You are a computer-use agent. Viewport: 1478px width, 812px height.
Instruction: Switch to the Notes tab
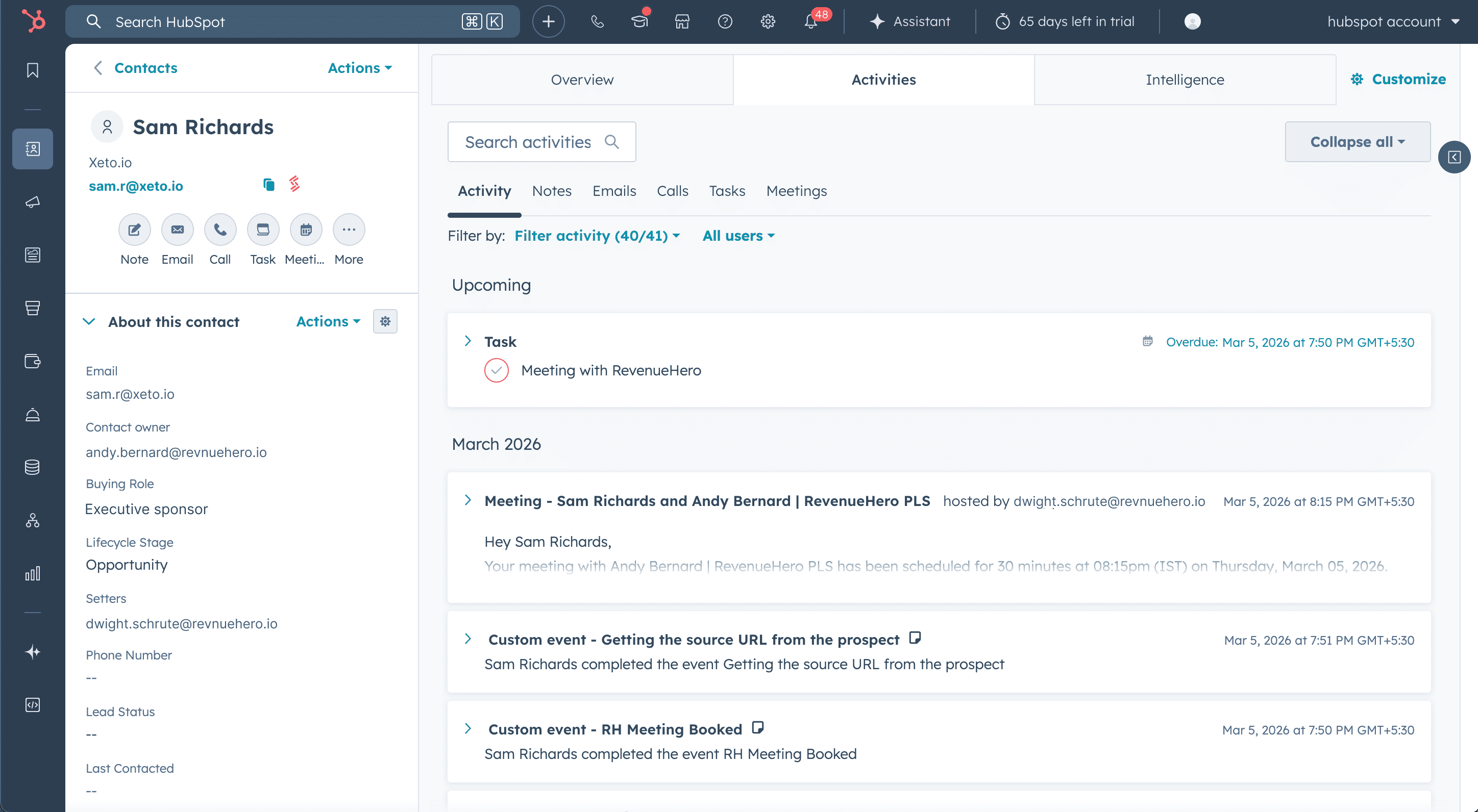point(551,191)
